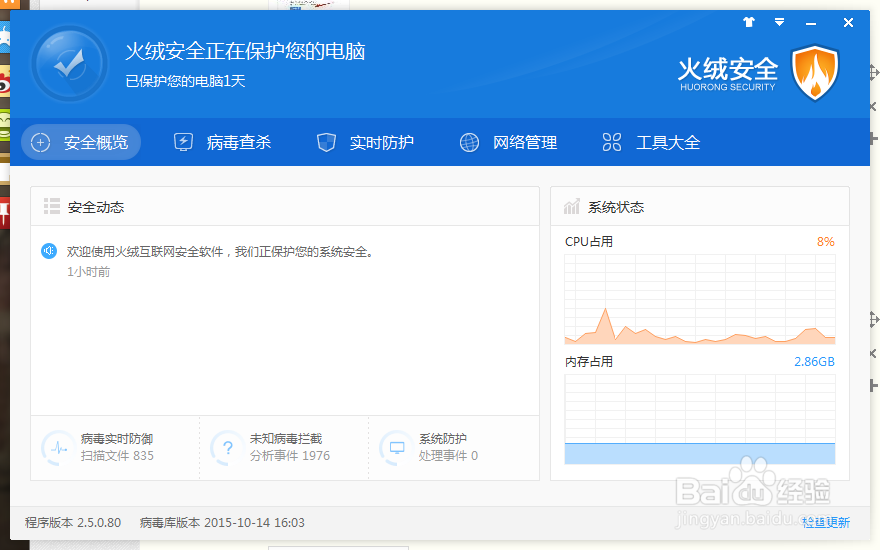Click the plus-circle icon of 安全概览

[x=40, y=143]
